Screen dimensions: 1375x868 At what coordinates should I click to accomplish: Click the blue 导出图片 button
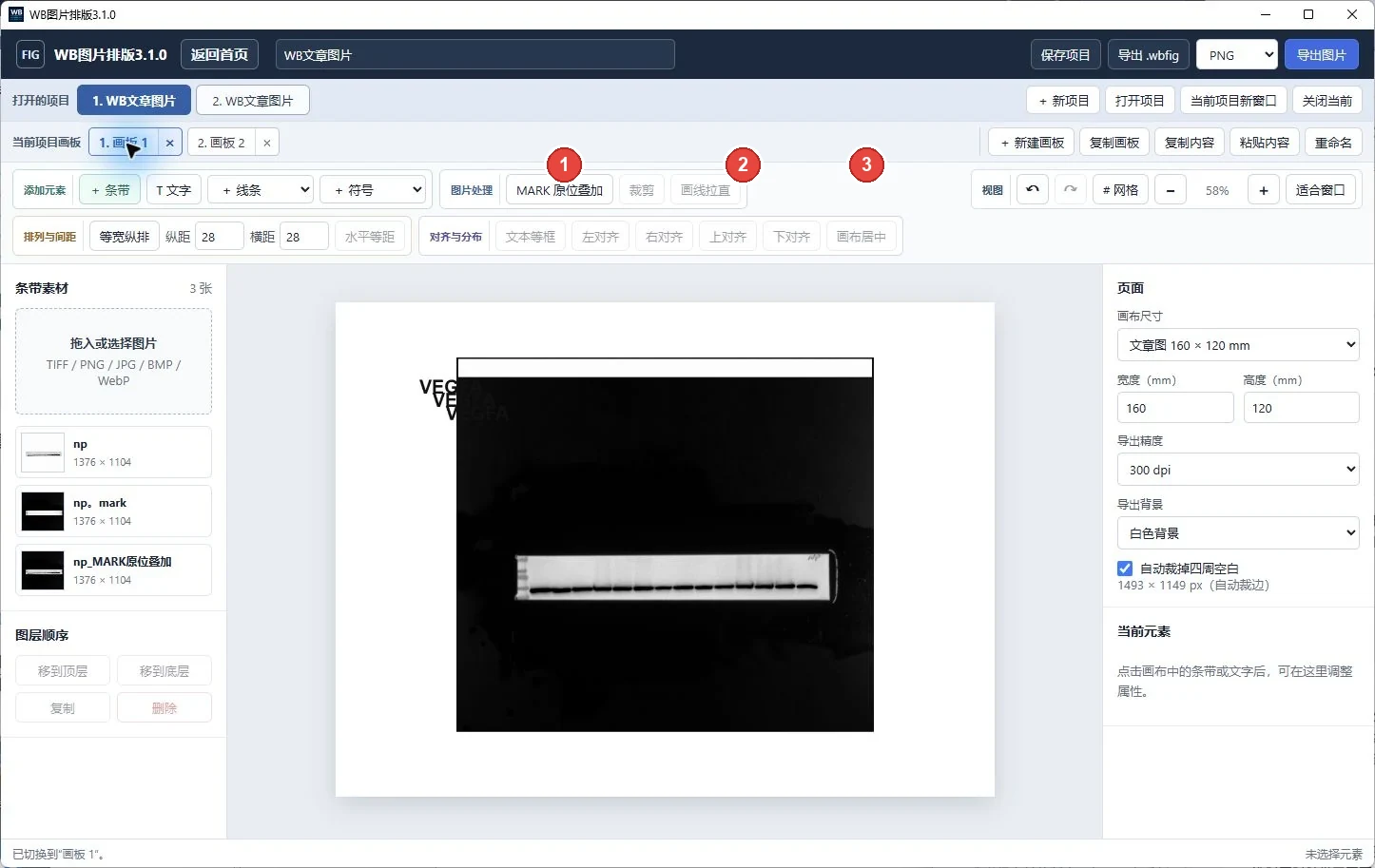click(1321, 54)
